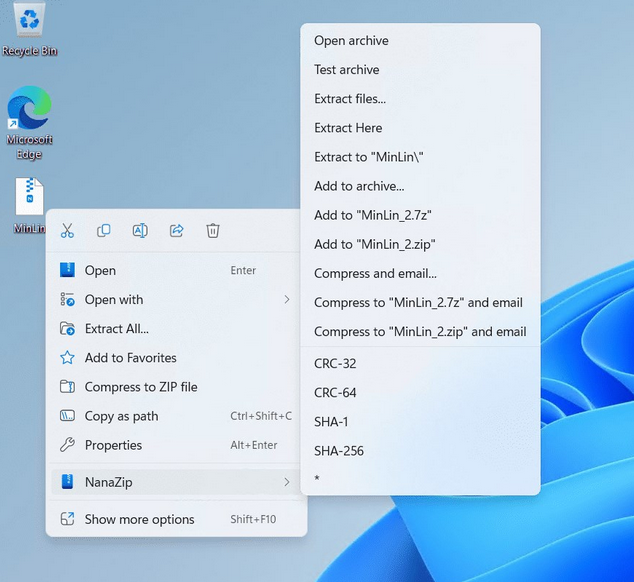Calculate the CRC-64 checksum

click(x=421, y=393)
